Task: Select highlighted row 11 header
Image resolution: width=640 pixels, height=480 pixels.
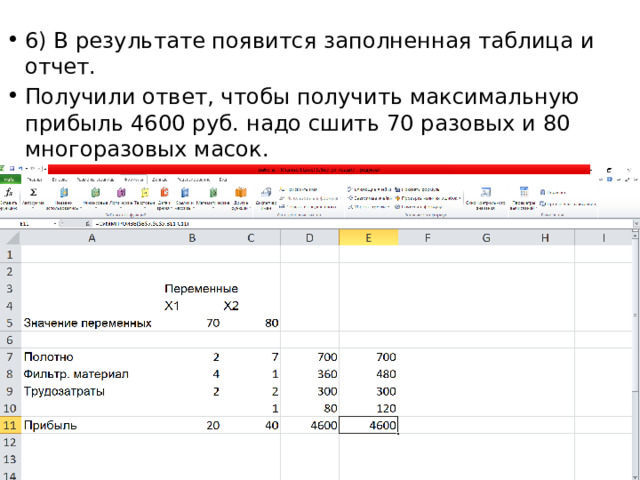Action: [x=10, y=425]
